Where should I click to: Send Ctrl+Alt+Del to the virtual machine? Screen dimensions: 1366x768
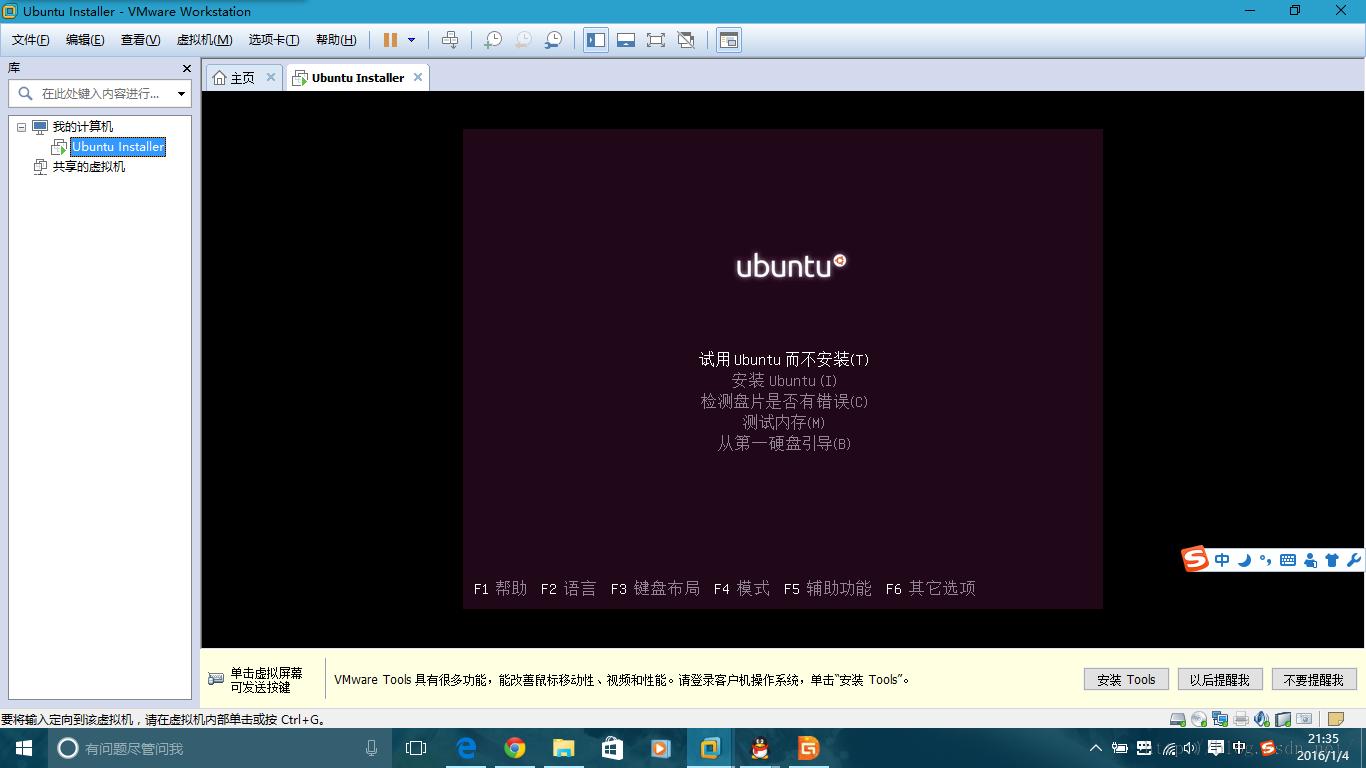tap(450, 40)
